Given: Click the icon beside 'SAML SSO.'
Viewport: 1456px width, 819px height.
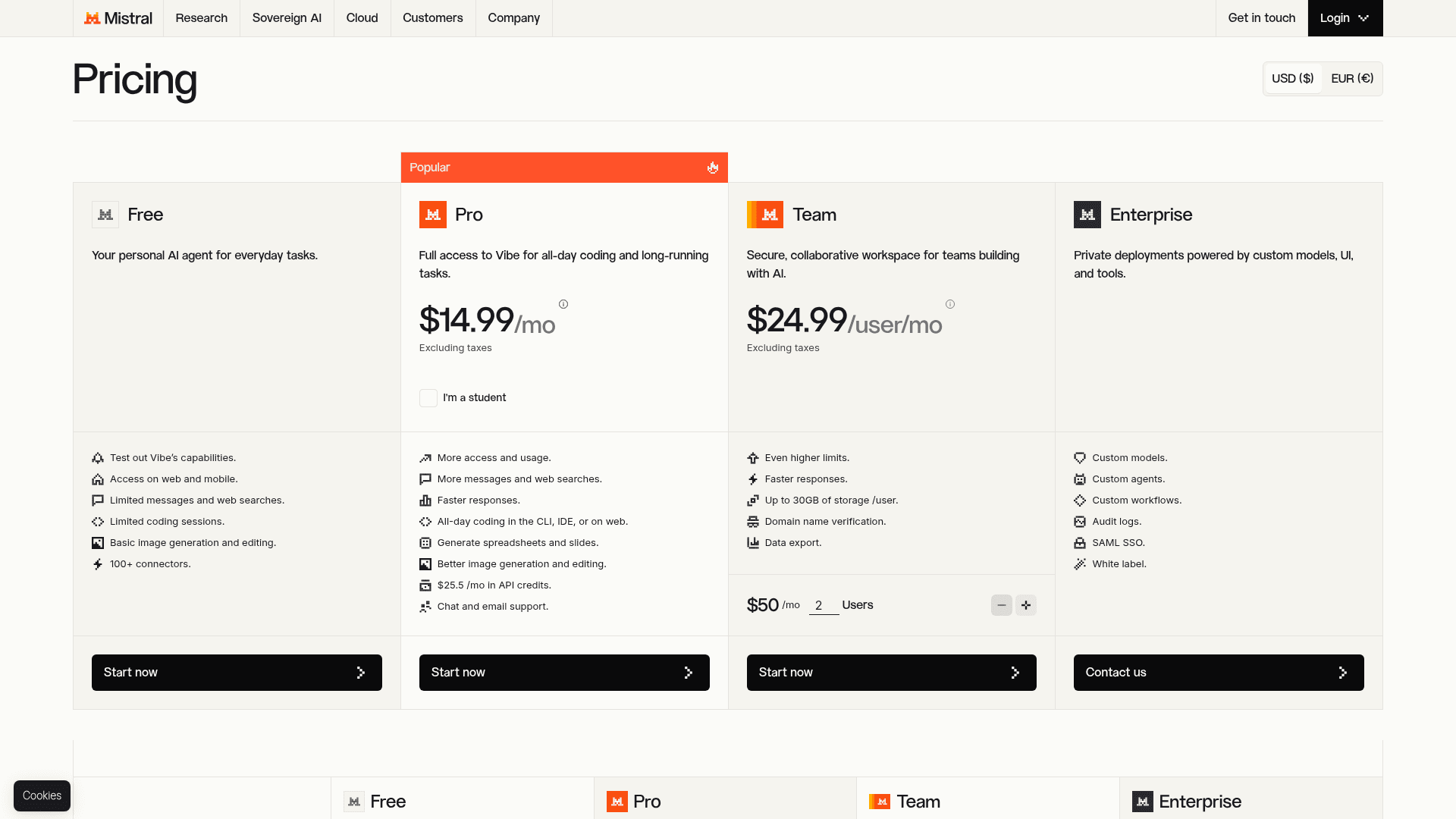Looking at the screenshot, I should point(1080,543).
